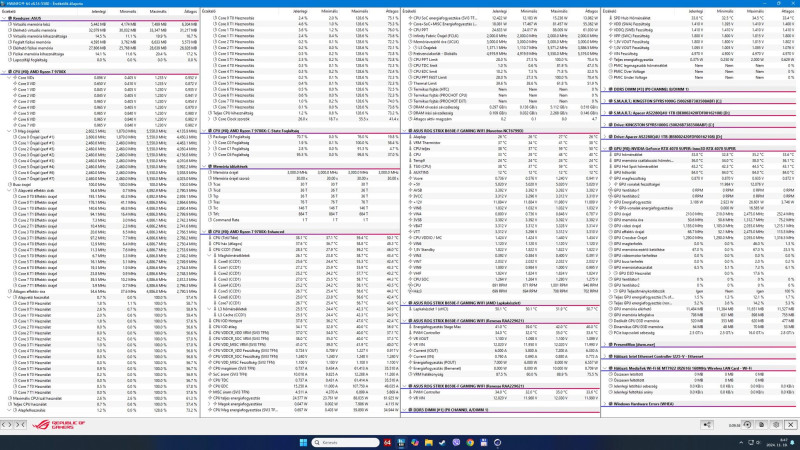The height and width of the screenshot is (450, 800).
Task: Expand Windows Hardware Errors (WHEA) group
Action: tap(605, 404)
